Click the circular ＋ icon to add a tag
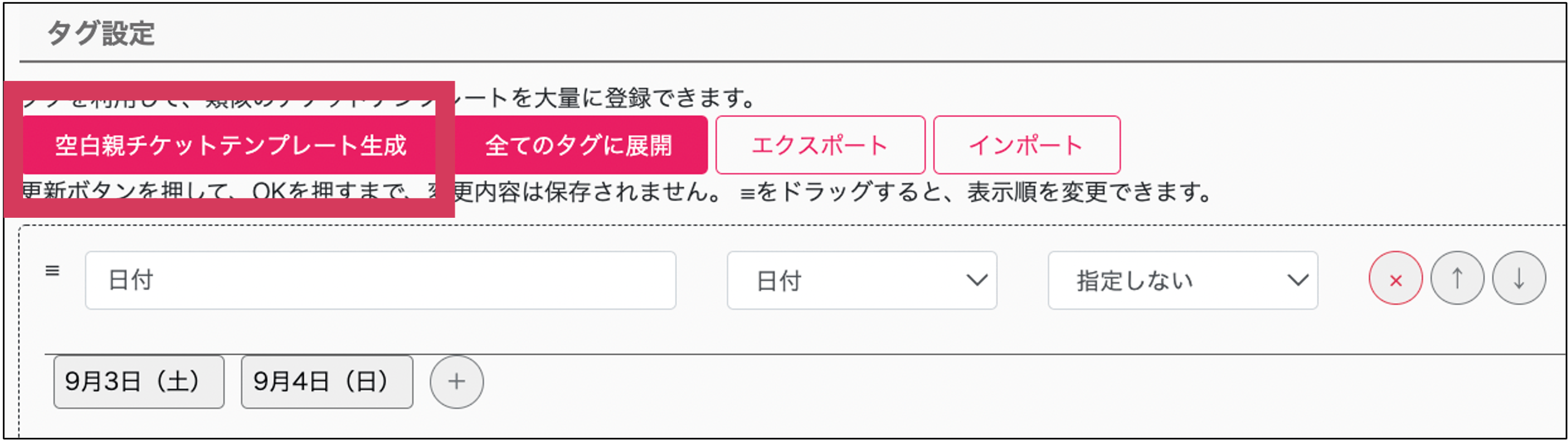 tap(456, 382)
